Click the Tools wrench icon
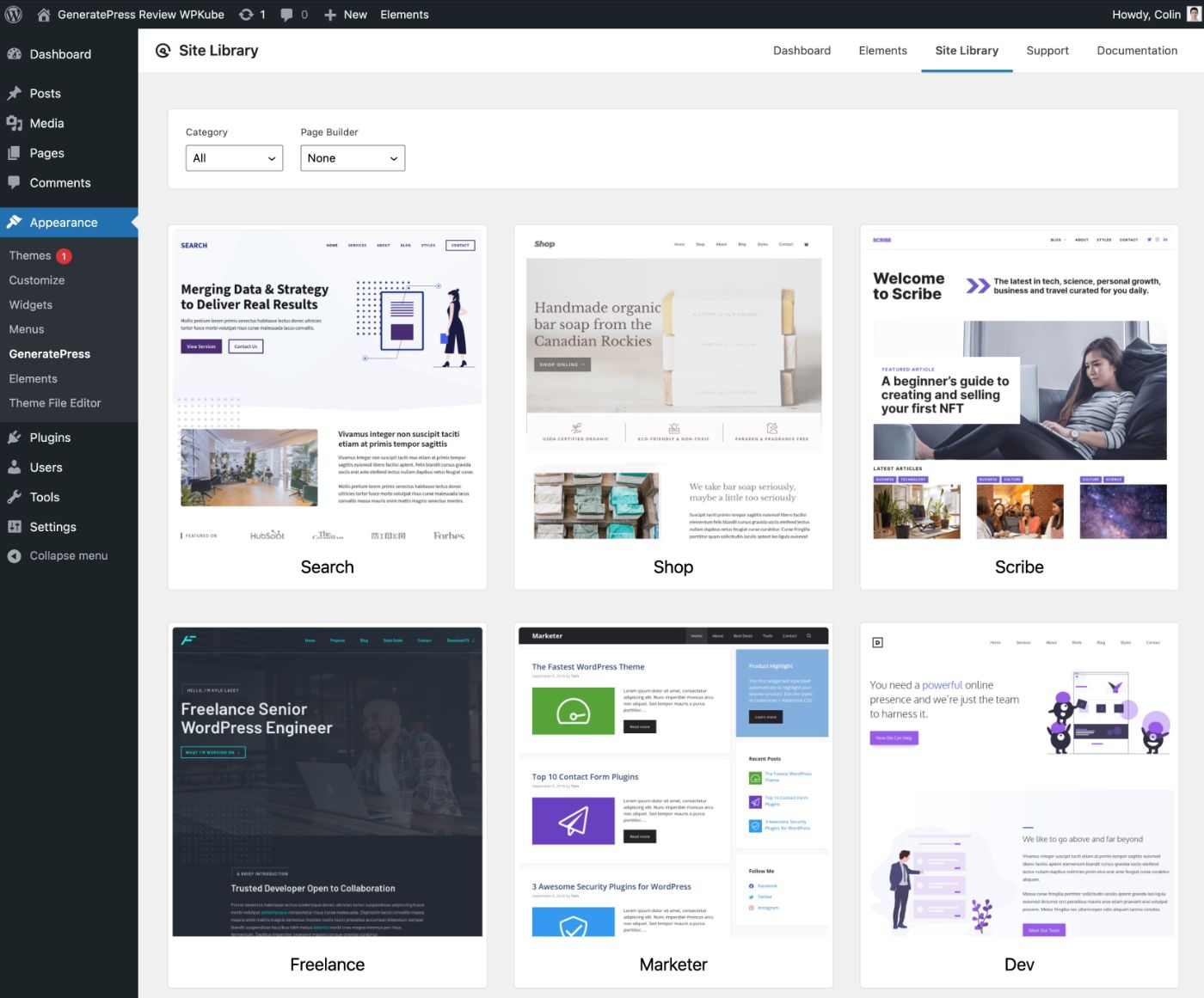The height and width of the screenshot is (998, 1204). tap(14, 497)
